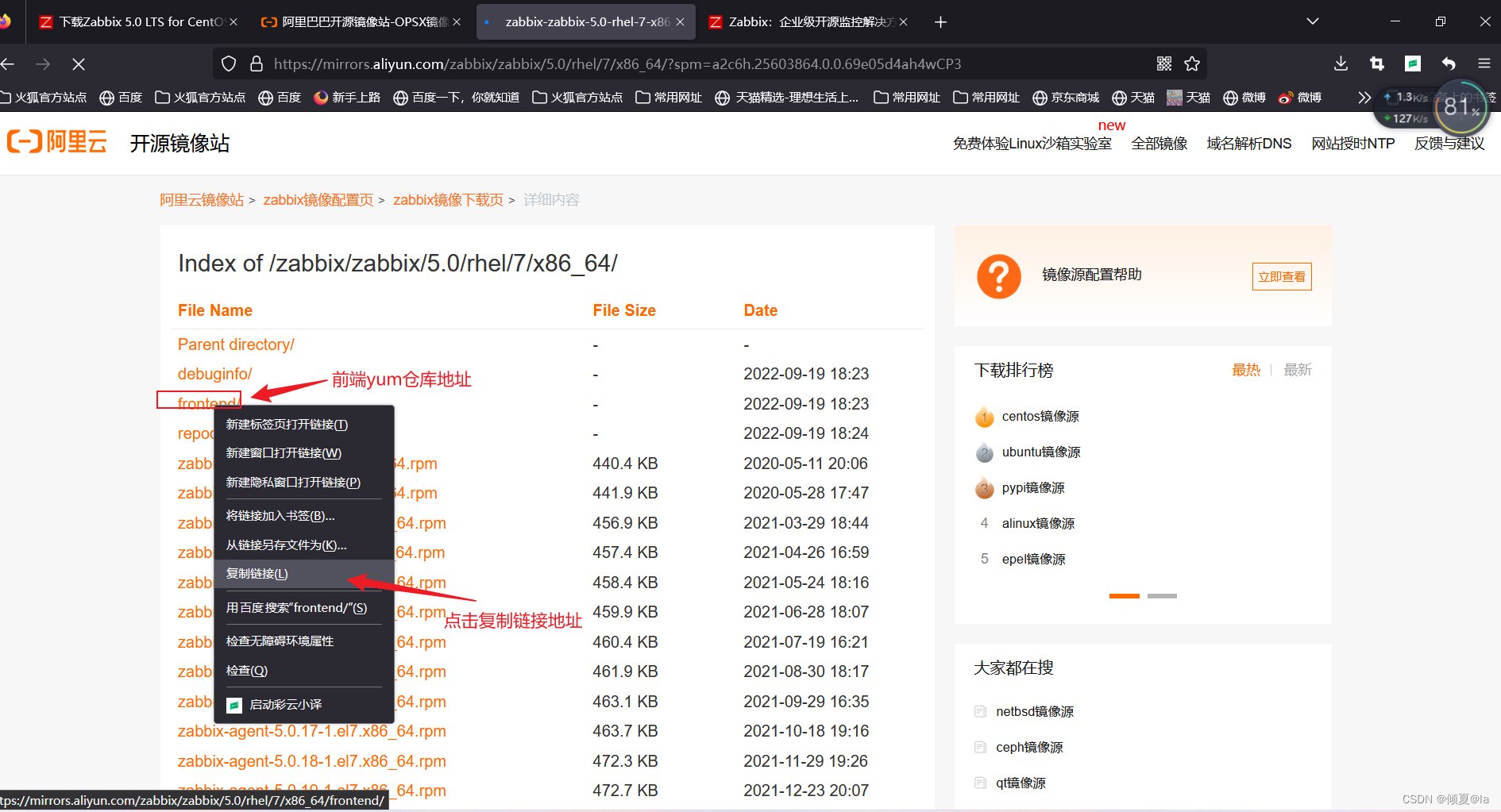Click 网站授时NTP in the site header
Image resolution: width=1501 pixels, height=812 pixels.
(1353, 144)
